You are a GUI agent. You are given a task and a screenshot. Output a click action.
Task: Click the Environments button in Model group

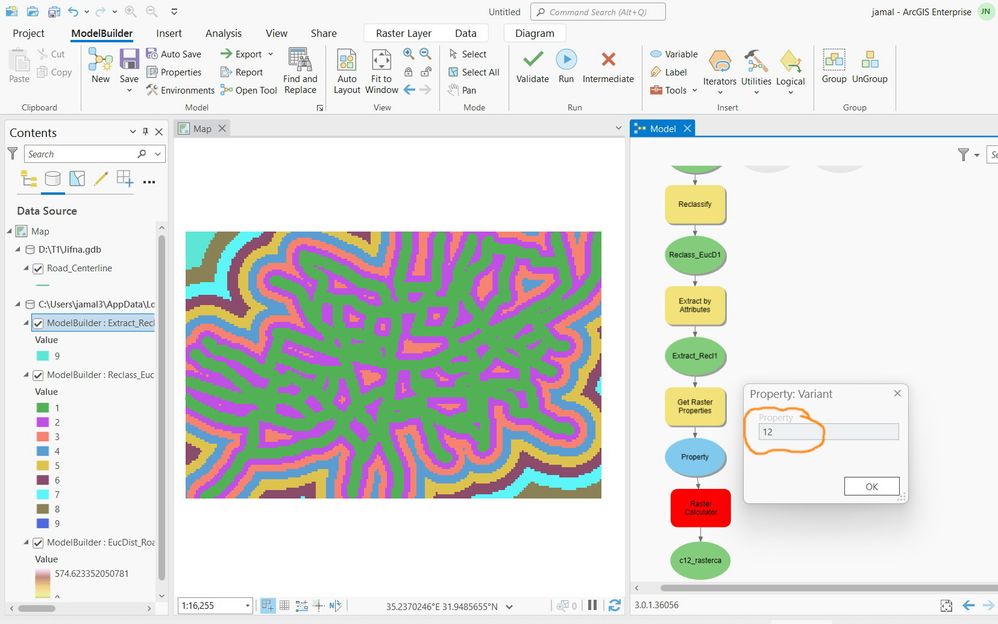(181, 90)
